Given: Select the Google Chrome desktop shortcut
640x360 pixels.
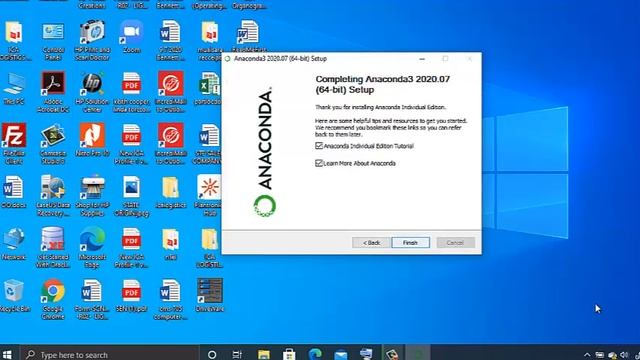Looking at the screenshot, I should pyautogui.click(x=53, y=299).
